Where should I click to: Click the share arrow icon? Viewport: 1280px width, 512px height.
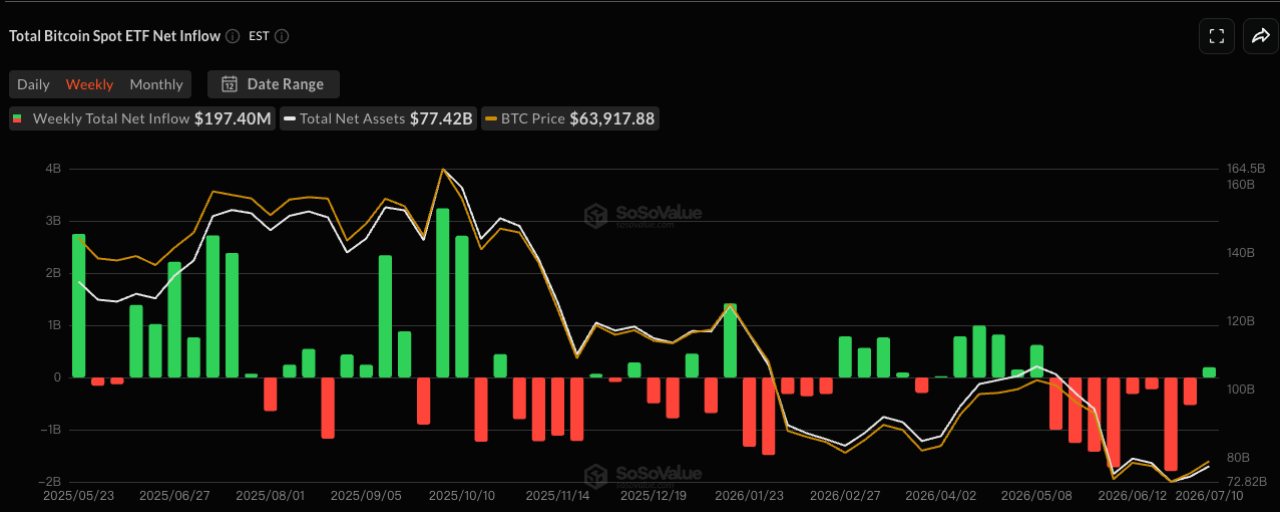pyautogui.click(x=1260, y=37)
